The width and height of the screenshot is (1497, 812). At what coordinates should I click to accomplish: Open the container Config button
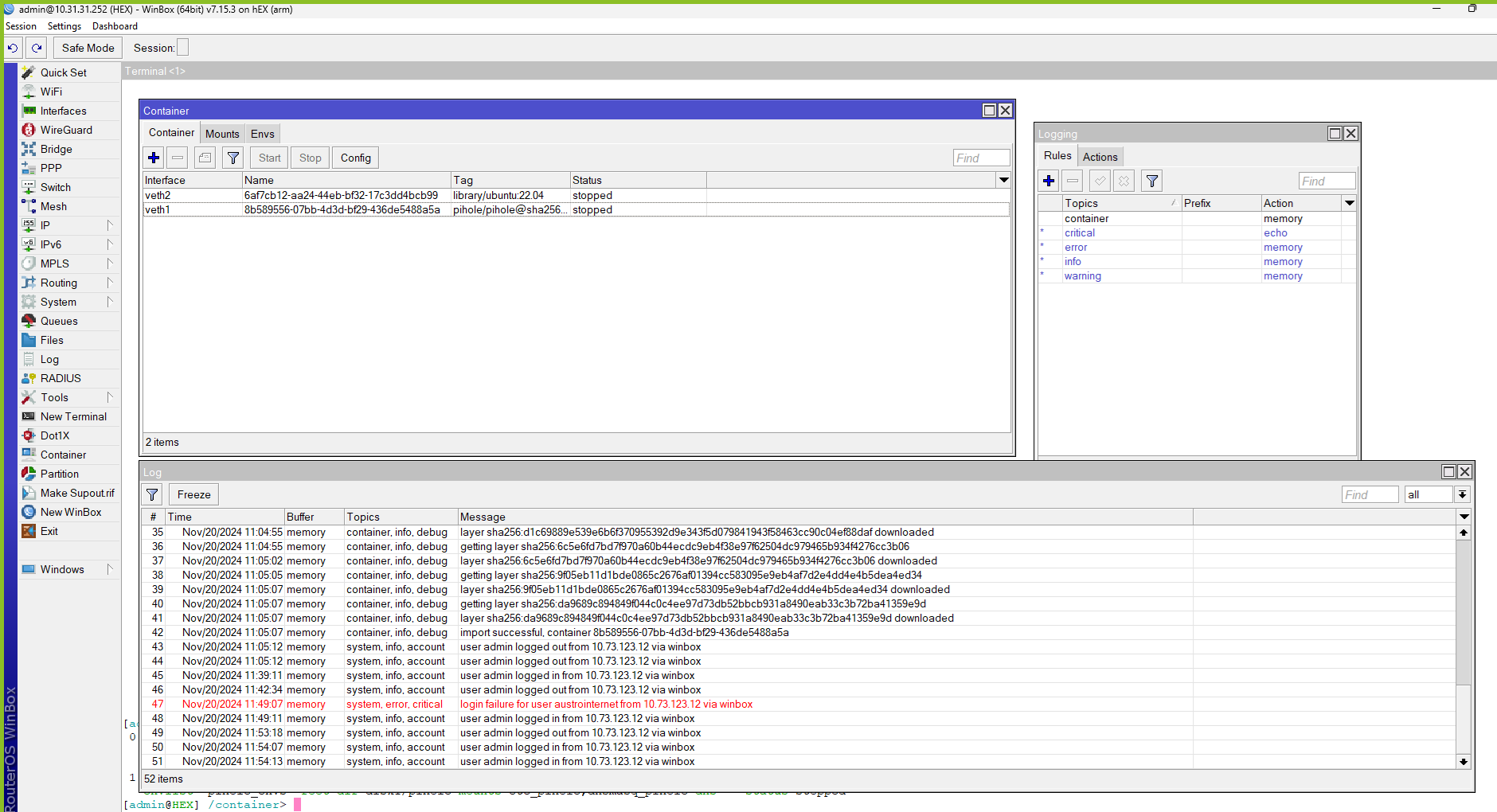(x=356, y=158)
